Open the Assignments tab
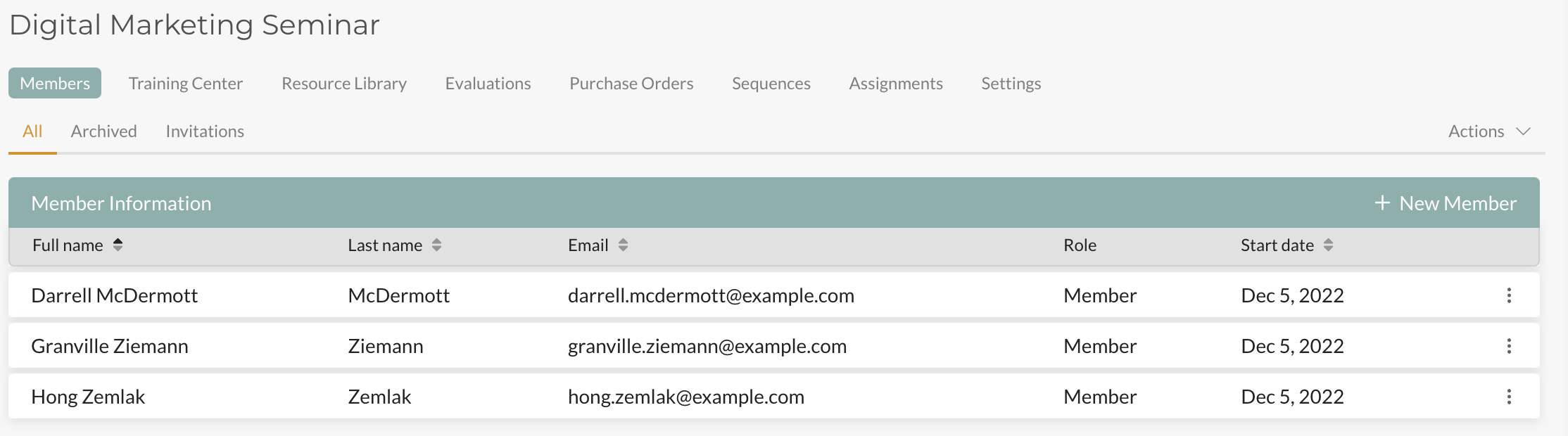This screenshot has height=436, width=1568. point(895,84)
